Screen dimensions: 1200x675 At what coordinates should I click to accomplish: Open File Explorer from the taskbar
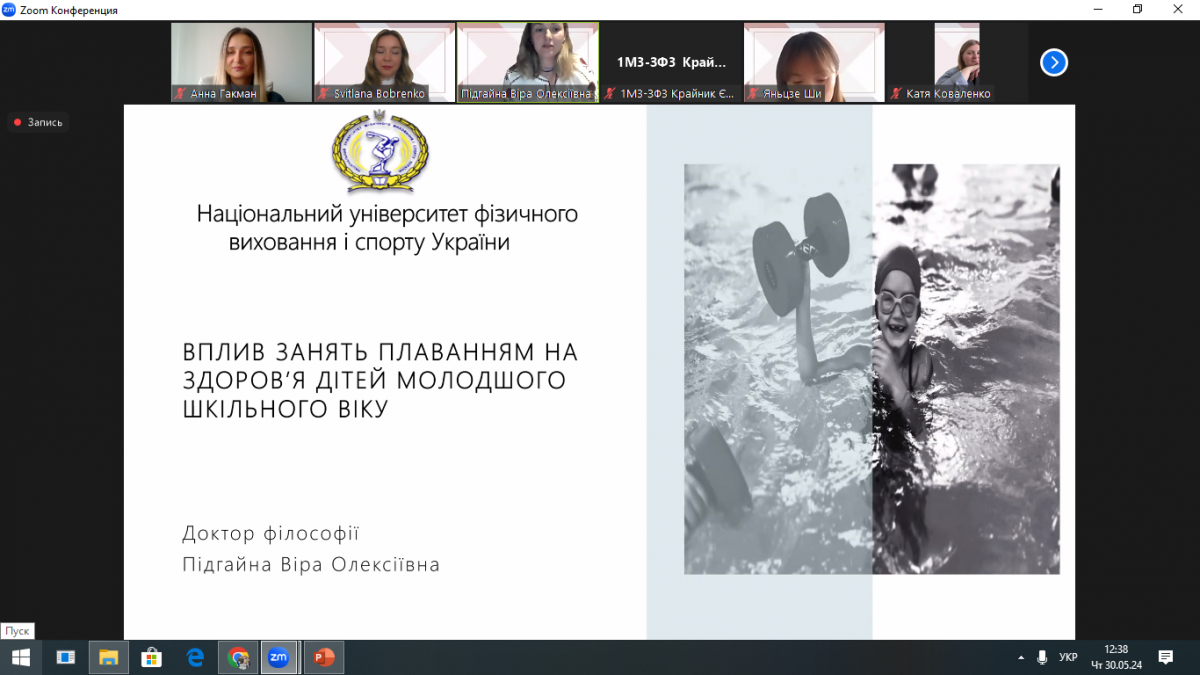[108, 657]
